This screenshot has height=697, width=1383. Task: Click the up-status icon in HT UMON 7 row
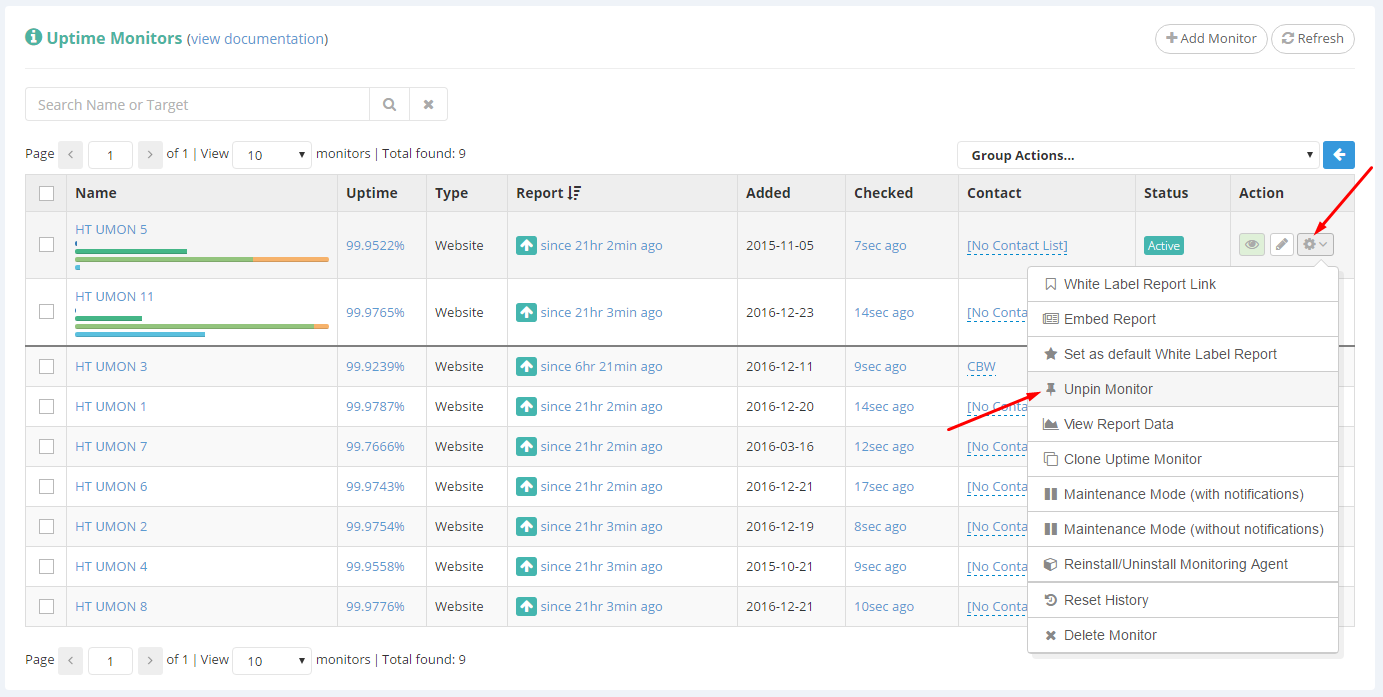tap(526, 446)
